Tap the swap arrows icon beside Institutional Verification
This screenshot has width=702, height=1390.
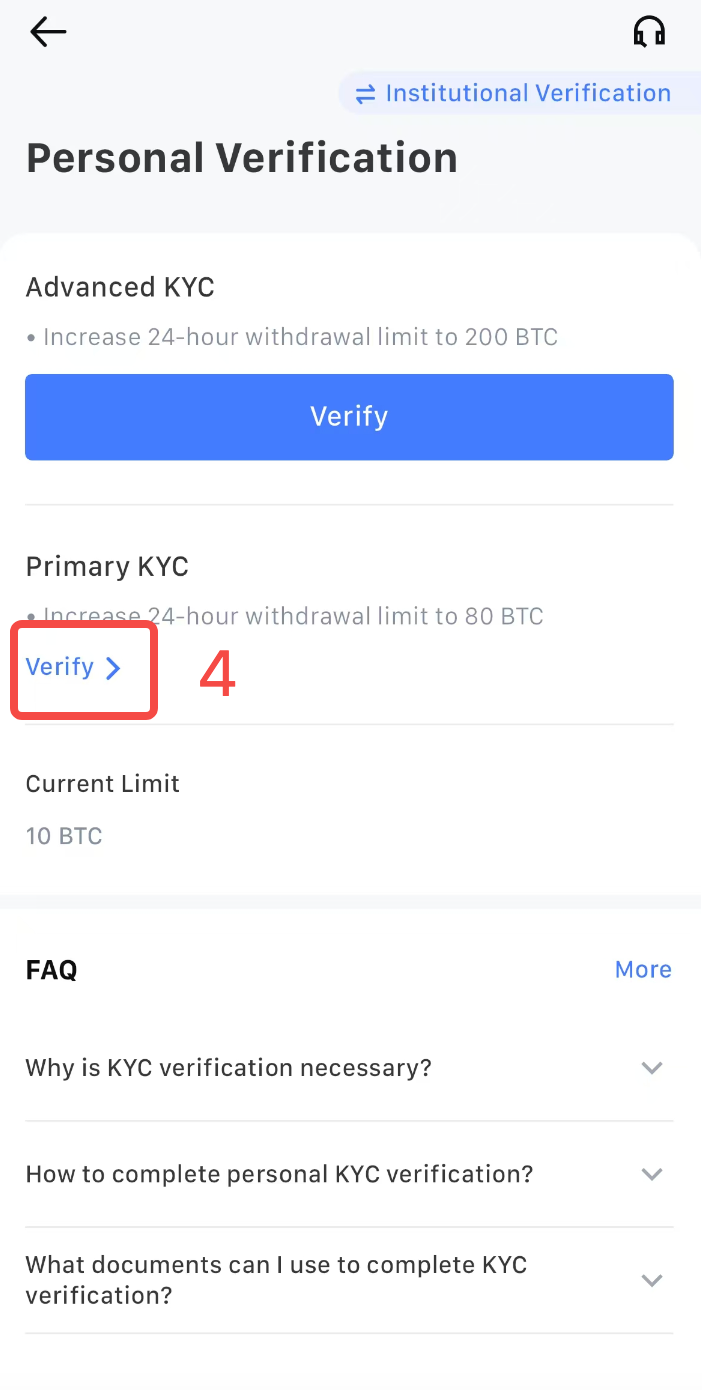(366, 94)
